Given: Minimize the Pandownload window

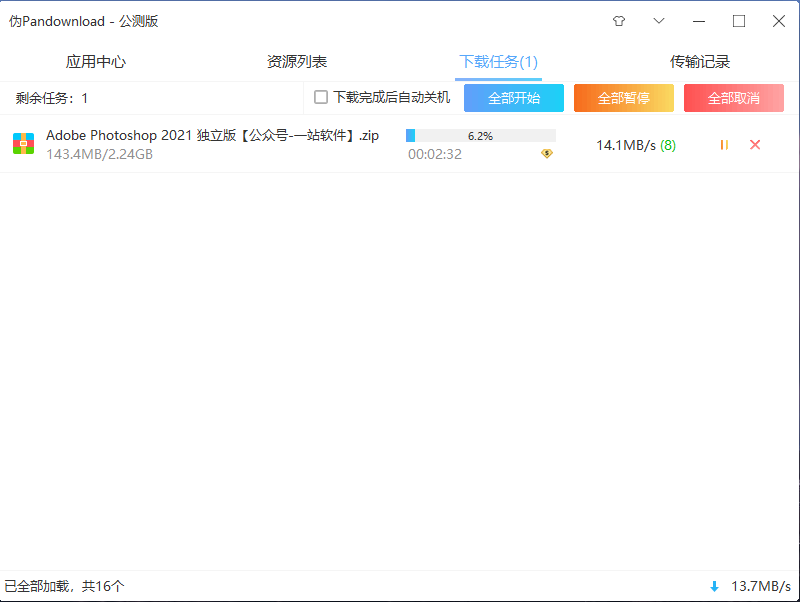Looking at the screenshot, I should (x=699, y=21).
